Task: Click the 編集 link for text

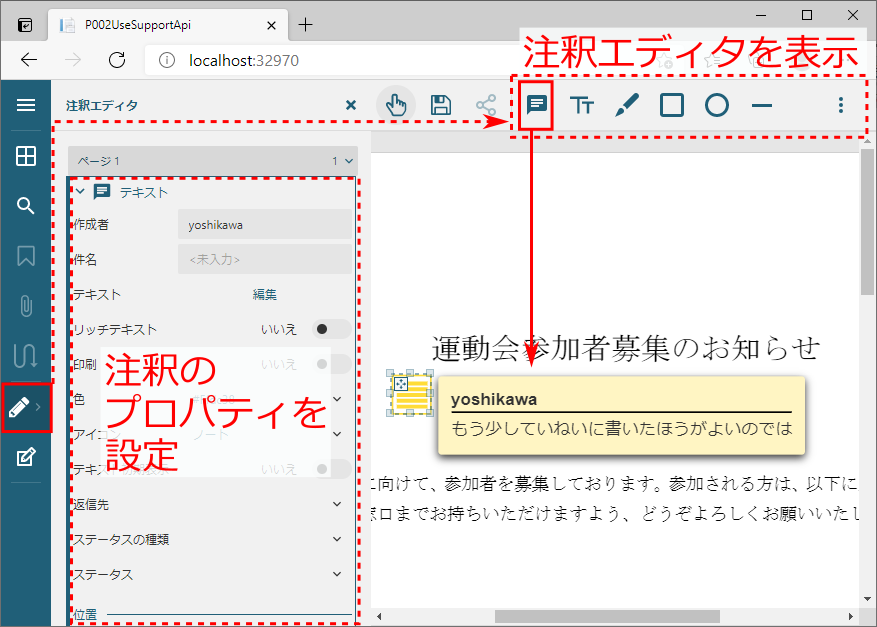Action: click(265, 294)
